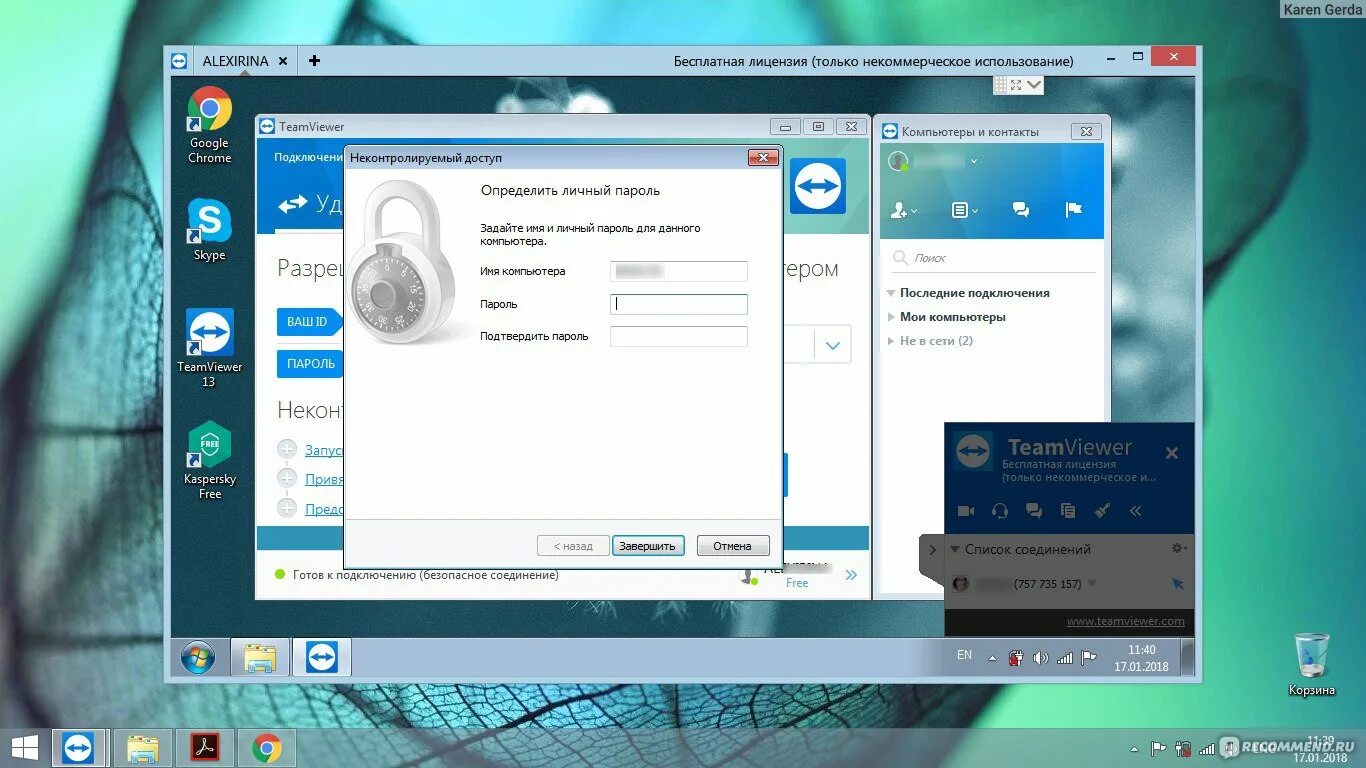The image size is (1366, 768).
Task: Click the flag notifications icon in contacts window
Action: pos(1074,210)
